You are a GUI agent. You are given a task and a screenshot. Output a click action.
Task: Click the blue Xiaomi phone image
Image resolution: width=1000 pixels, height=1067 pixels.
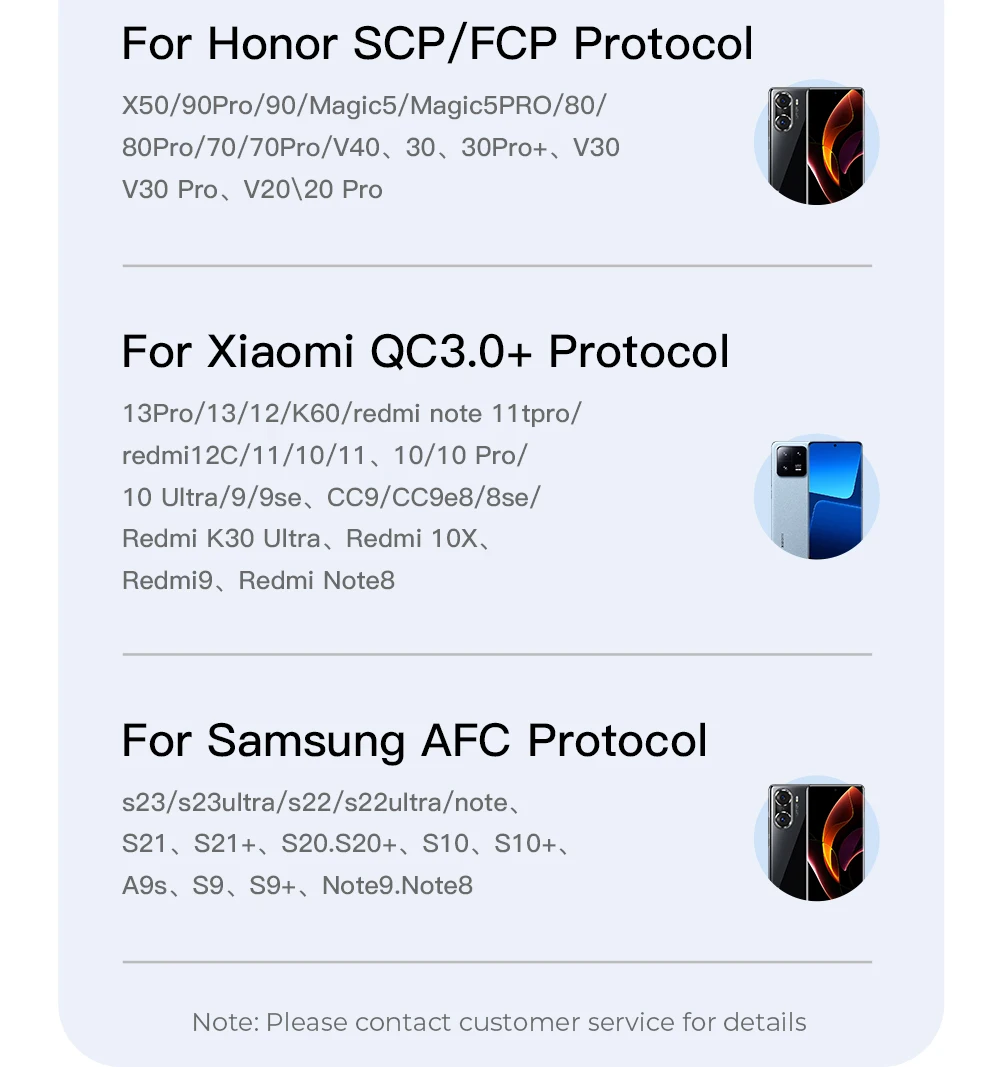tap(816, 498)
